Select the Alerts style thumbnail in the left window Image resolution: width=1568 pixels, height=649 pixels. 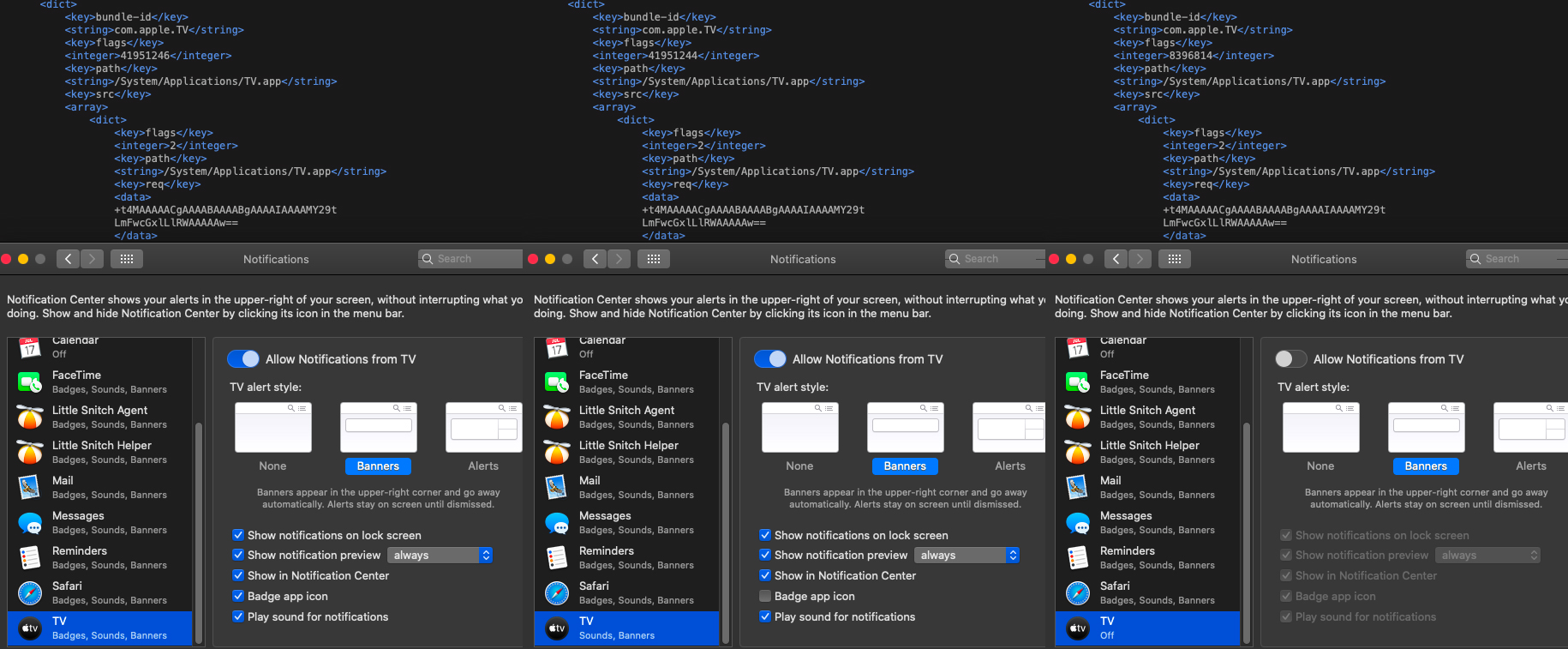[x=484, y=427]
